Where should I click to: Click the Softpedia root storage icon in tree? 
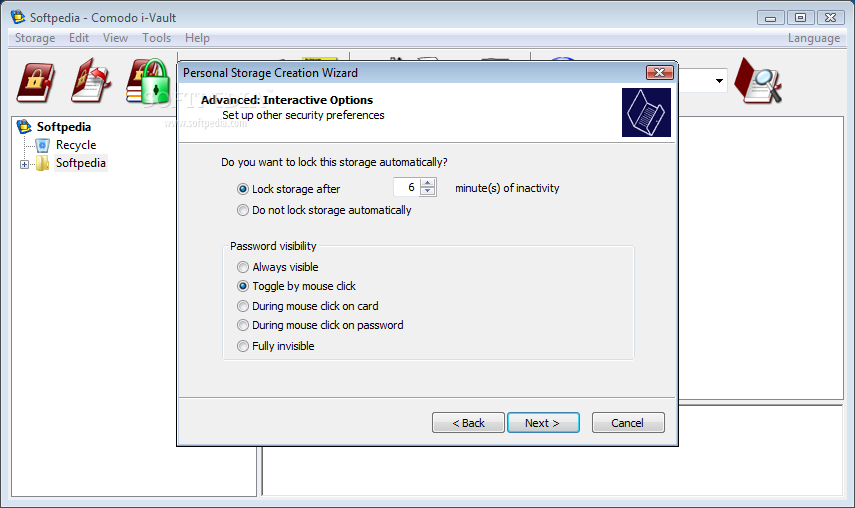24,126
